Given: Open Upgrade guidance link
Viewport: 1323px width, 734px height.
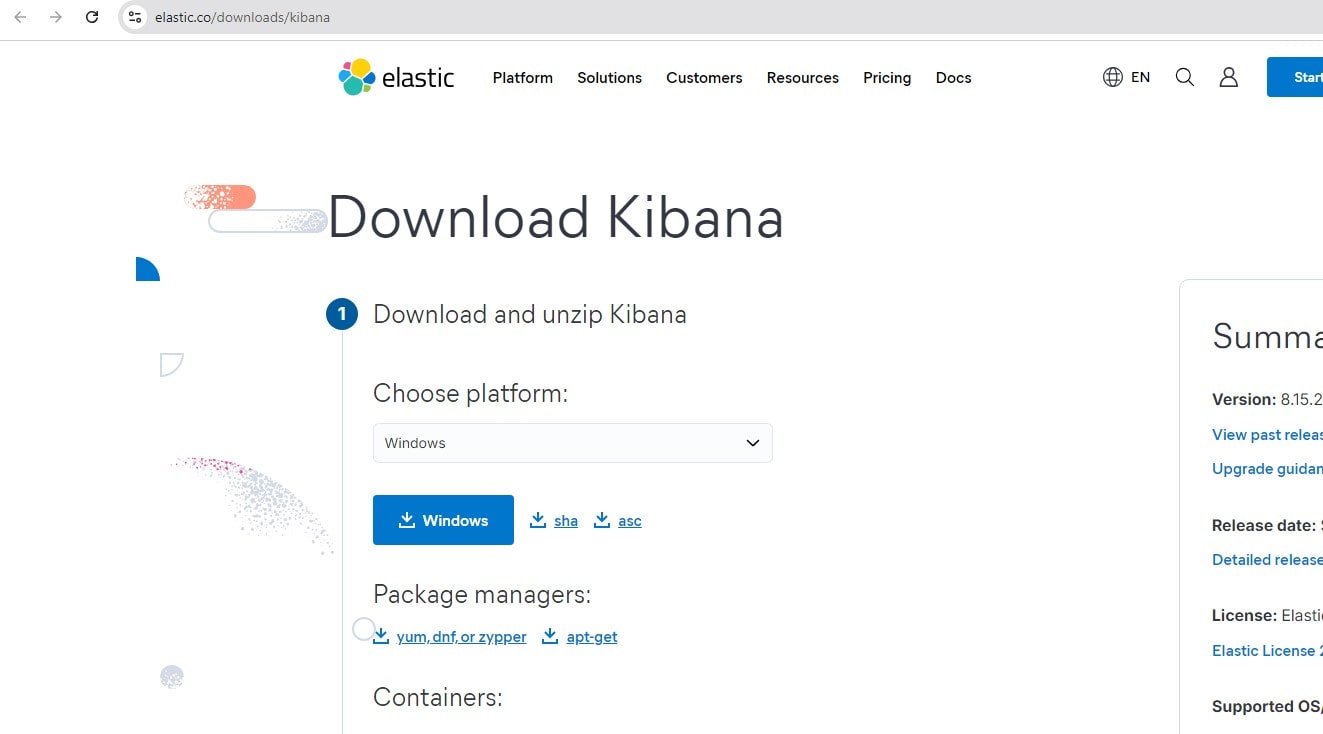Looking at the screenshot, I should pyautogui.click(x=1267, y=468).
